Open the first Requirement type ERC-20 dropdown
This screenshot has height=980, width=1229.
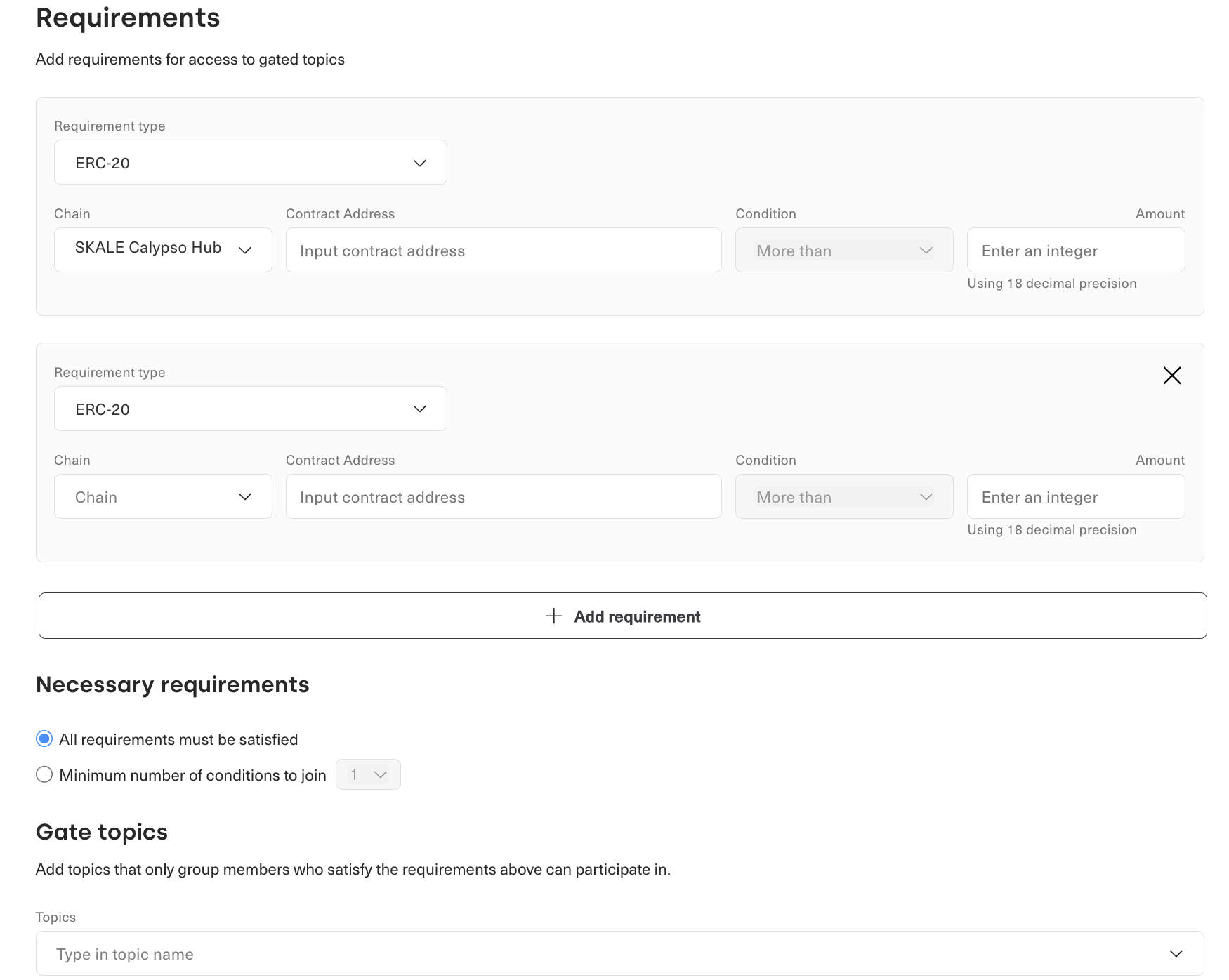[250, 163]
